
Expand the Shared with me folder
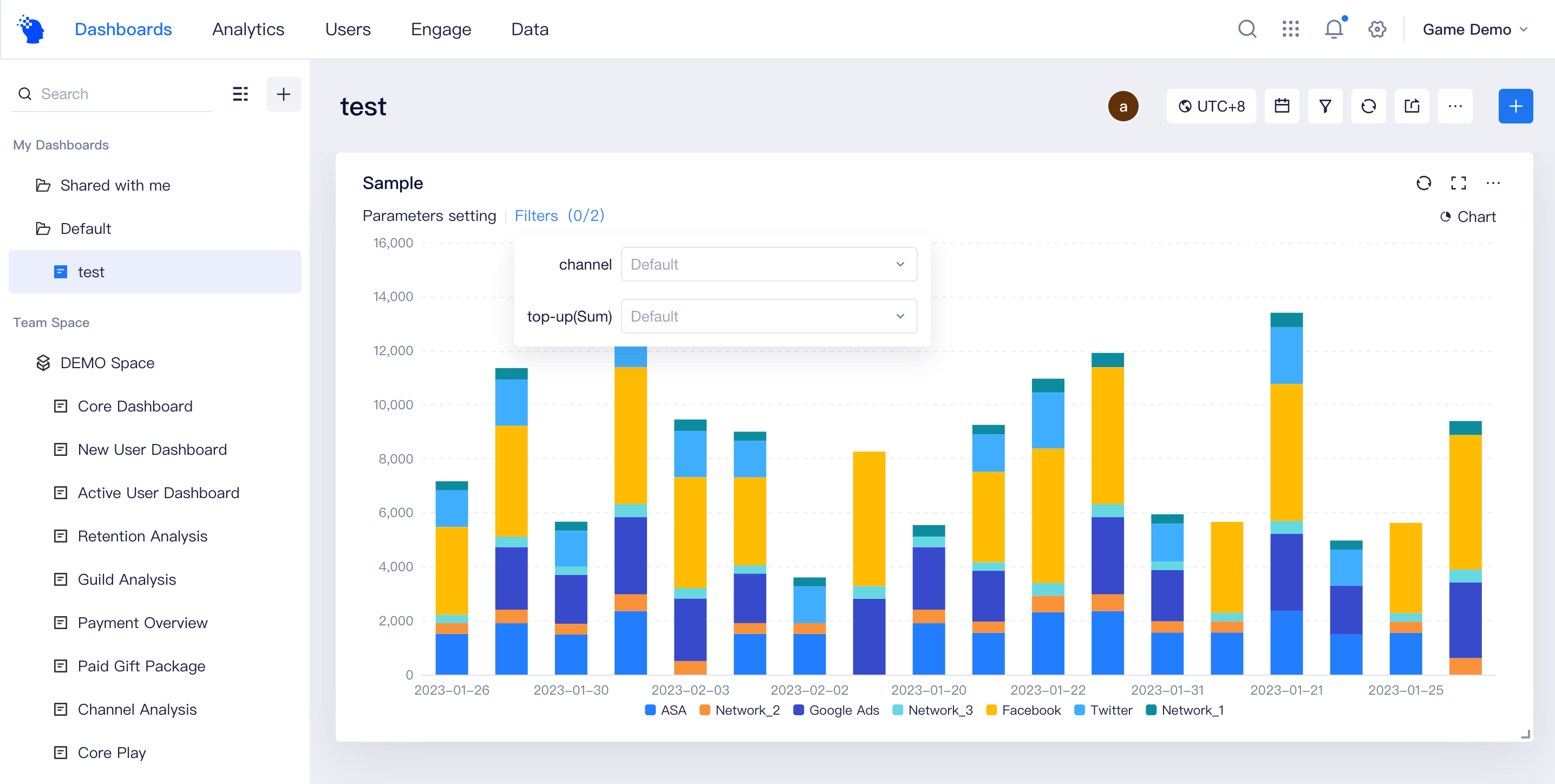103,185
